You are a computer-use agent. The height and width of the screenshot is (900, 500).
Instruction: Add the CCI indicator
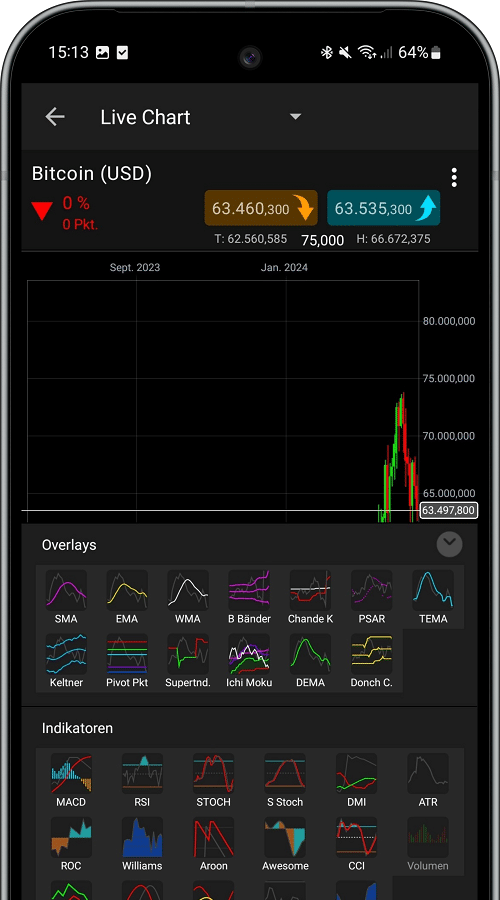(x=356, y=844)
